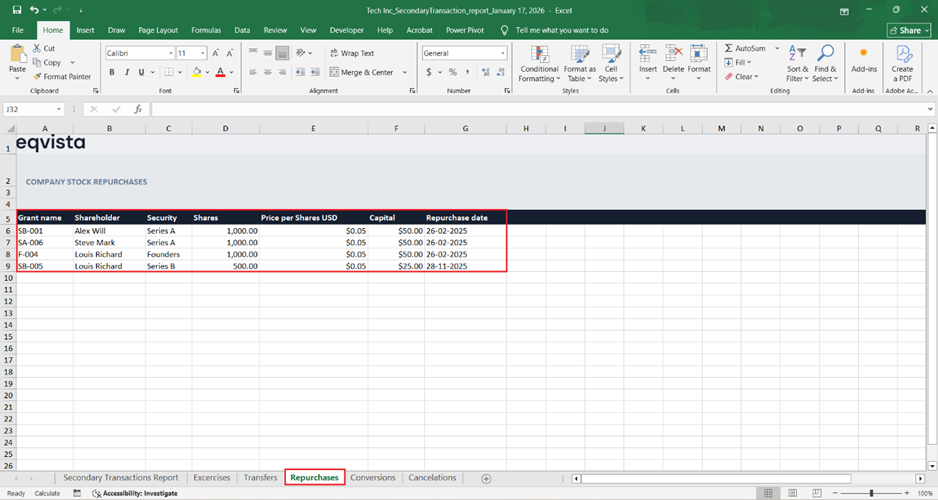This screenshot has height=500, width=938.
Task: Switch to the Conversions sheet tab
Action: point(373,478)
